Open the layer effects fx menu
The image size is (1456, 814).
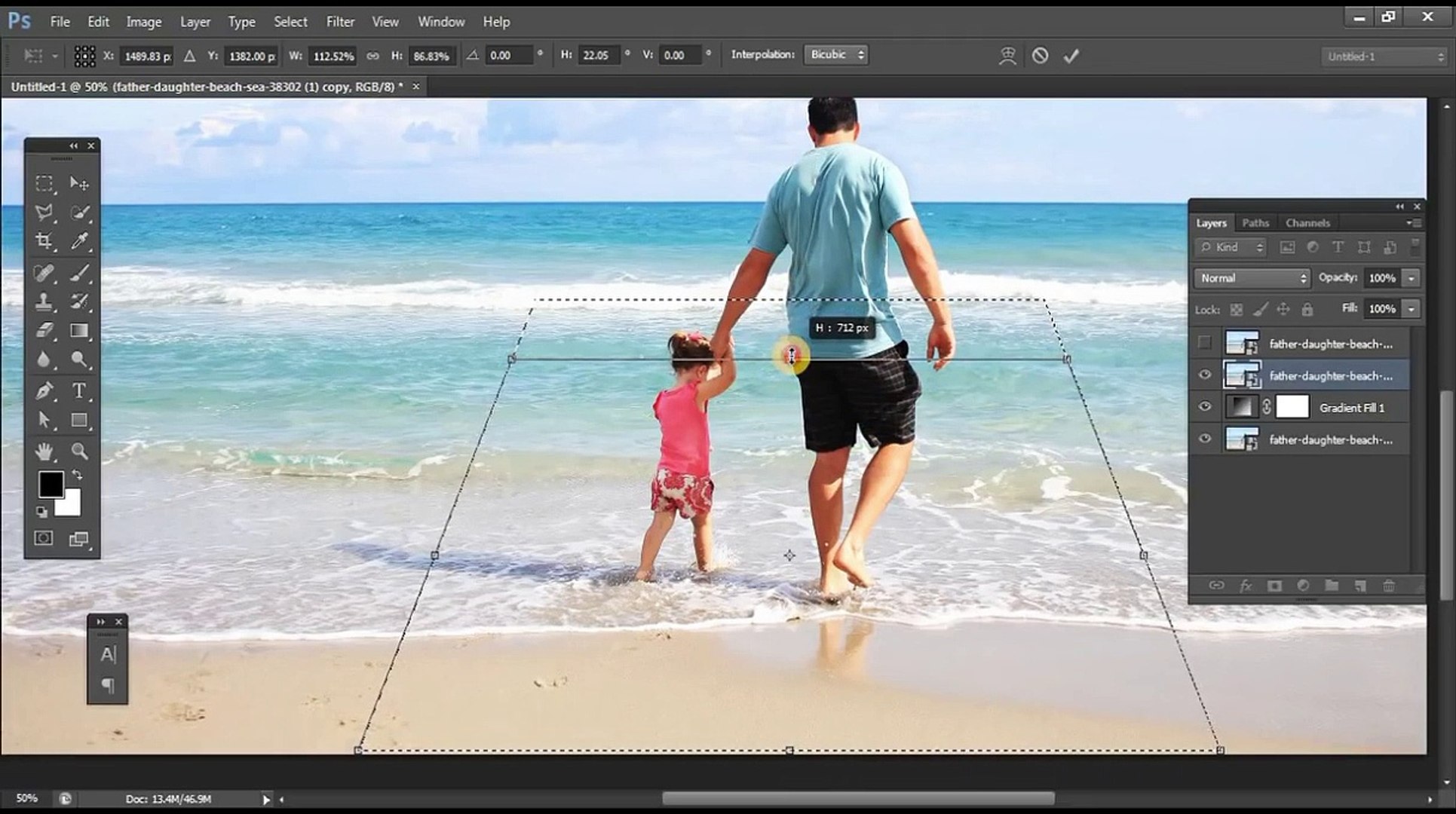coord(1246,586)
